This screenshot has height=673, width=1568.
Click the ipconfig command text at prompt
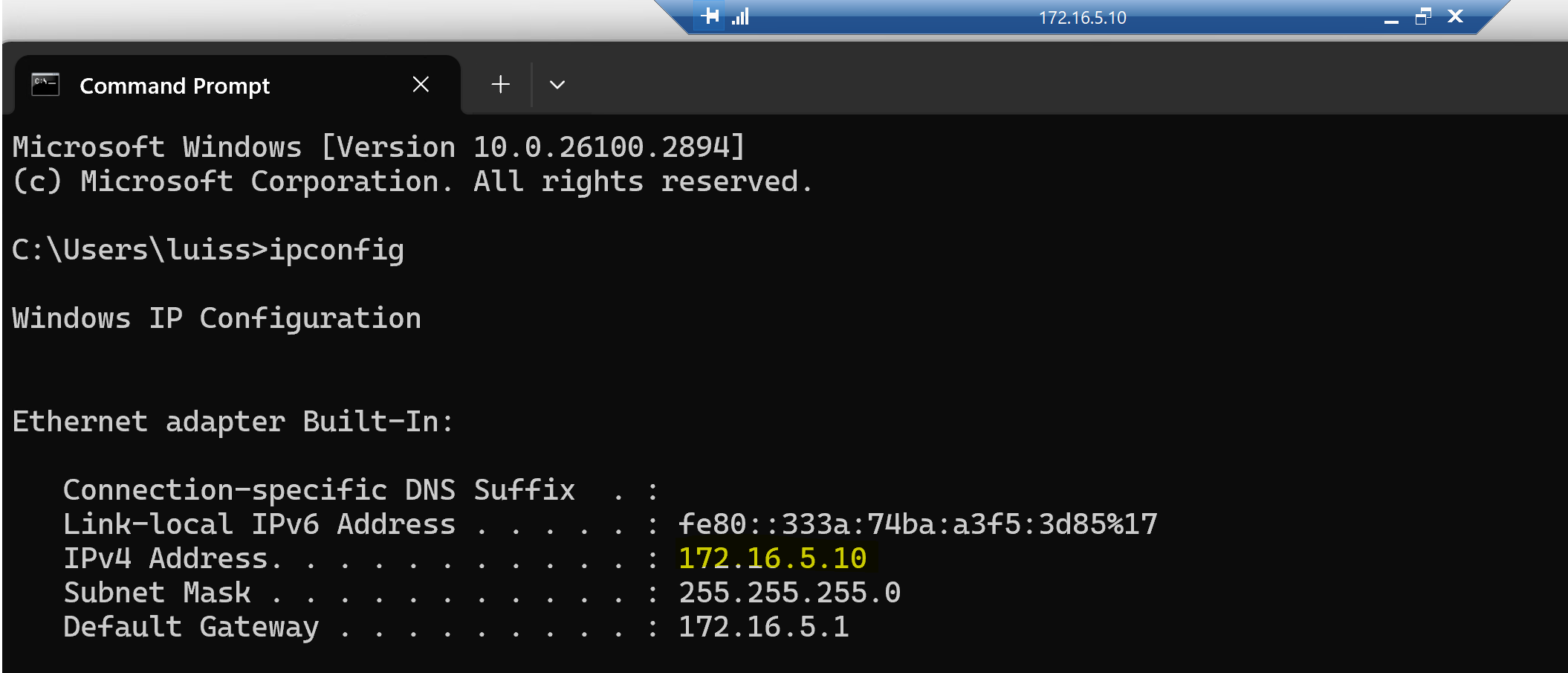pyautogui.click(x=337, y=251)
